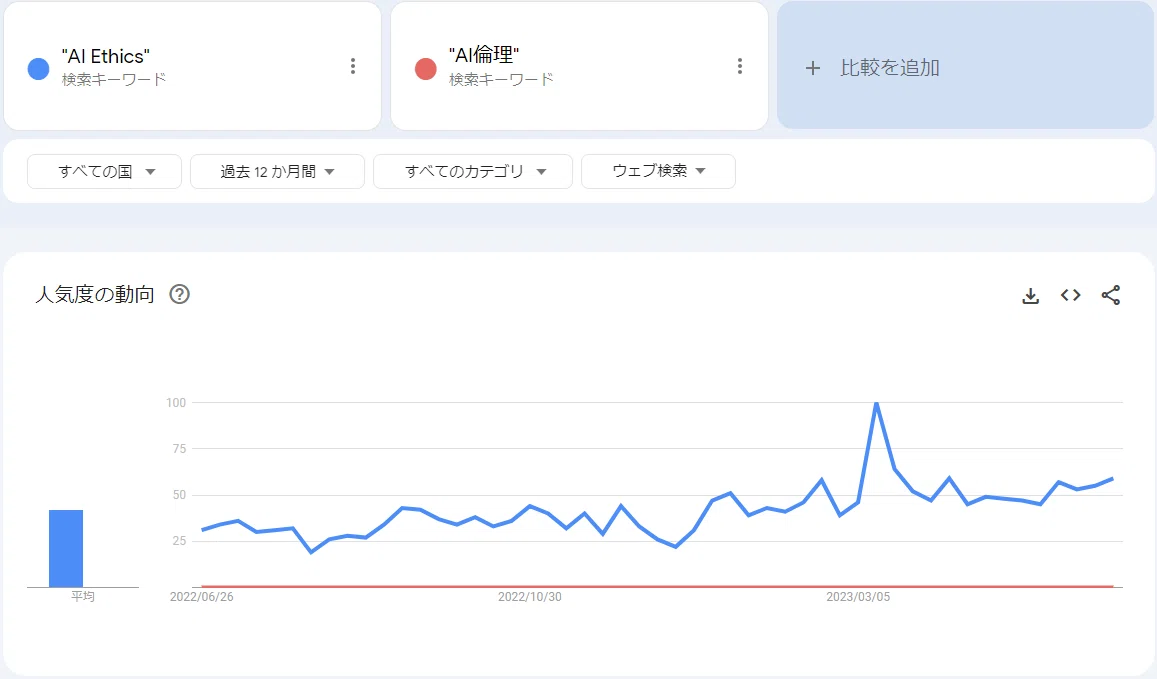Download the interest over time CSV
The width and height of the screenshot is (1157, 679).
1030,296
